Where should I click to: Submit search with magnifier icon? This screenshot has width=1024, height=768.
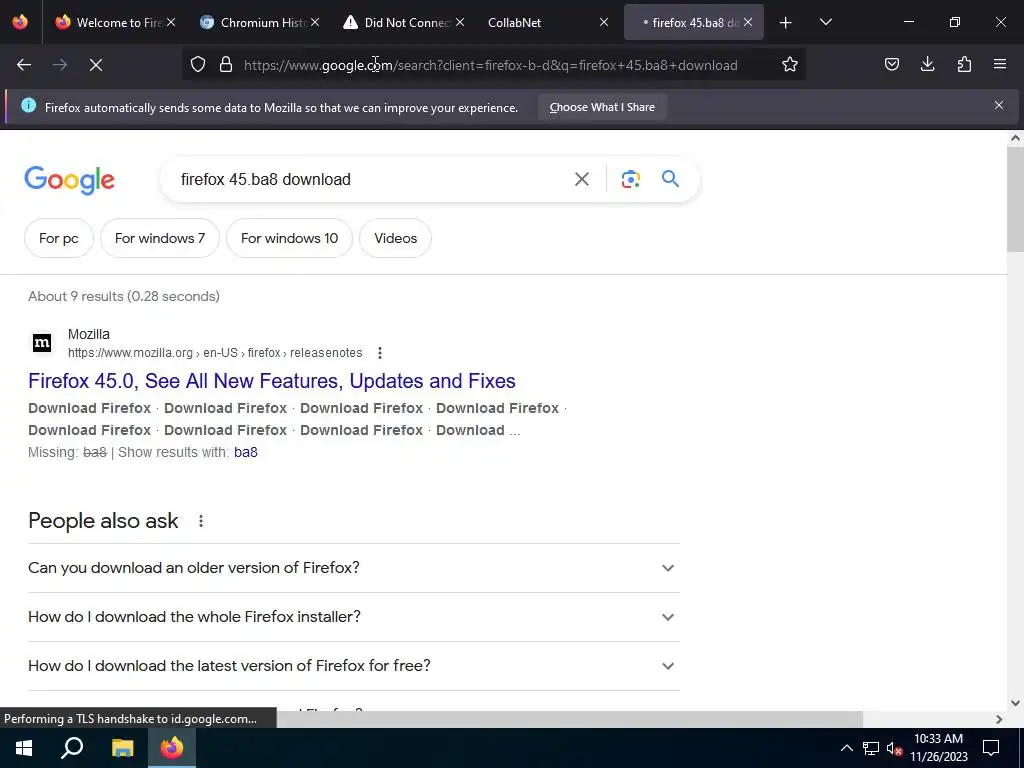tap(670, 179)
